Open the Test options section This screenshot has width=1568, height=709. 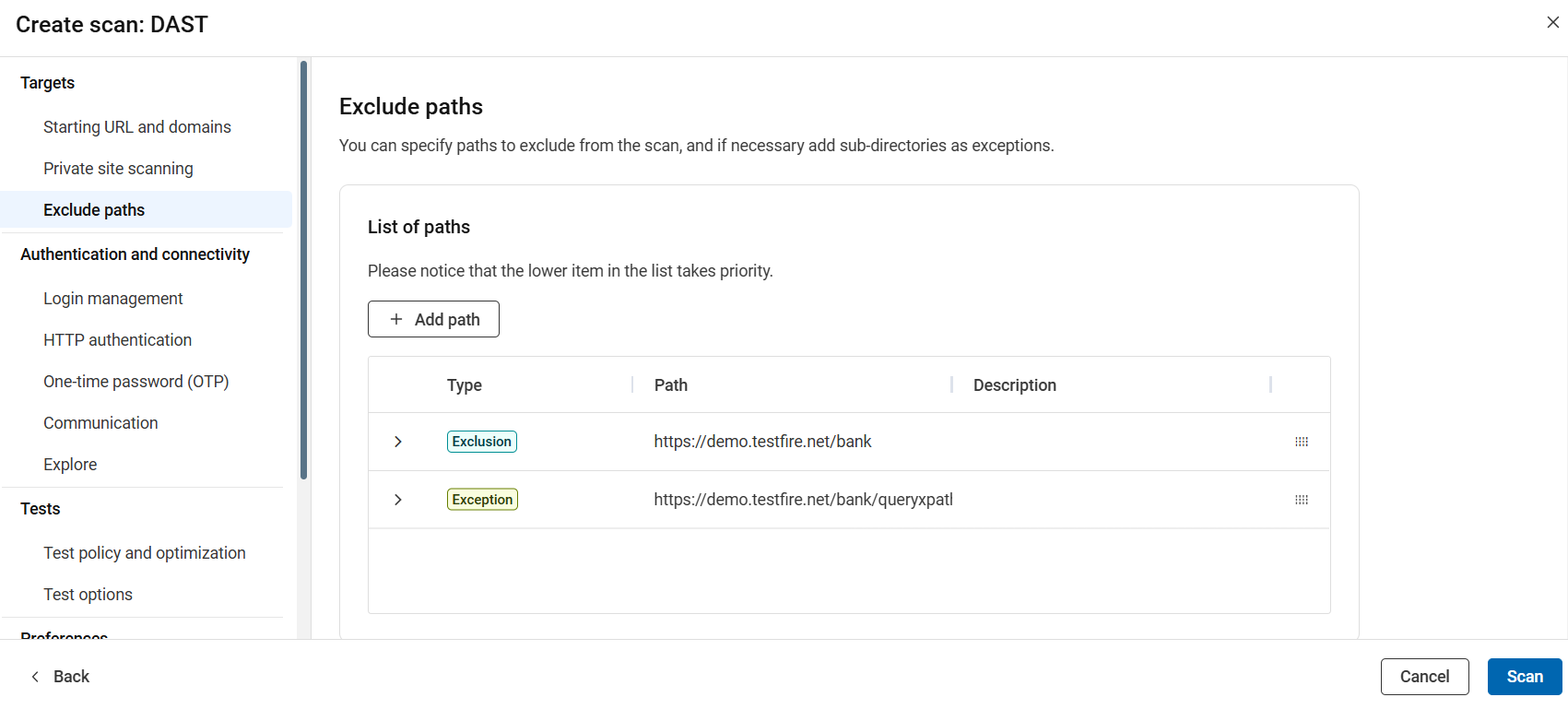coord(88,594)
